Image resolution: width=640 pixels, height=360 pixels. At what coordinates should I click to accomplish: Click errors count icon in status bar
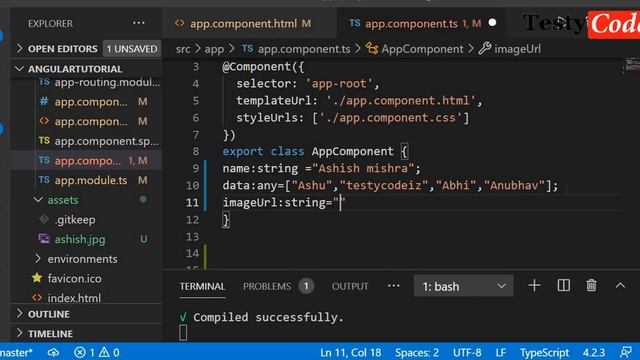(x=84, y=352)
